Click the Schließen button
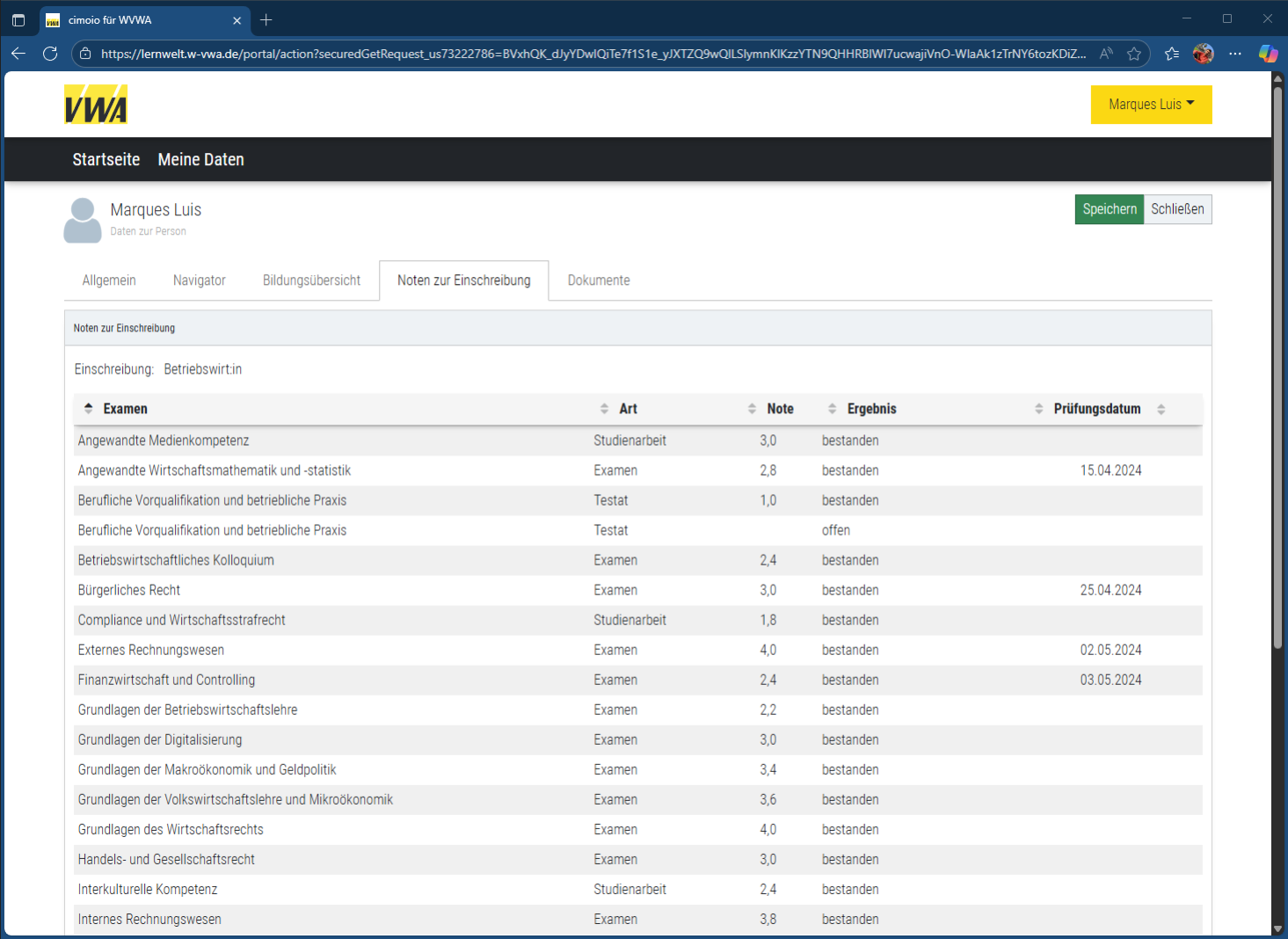 (1177, 209)
